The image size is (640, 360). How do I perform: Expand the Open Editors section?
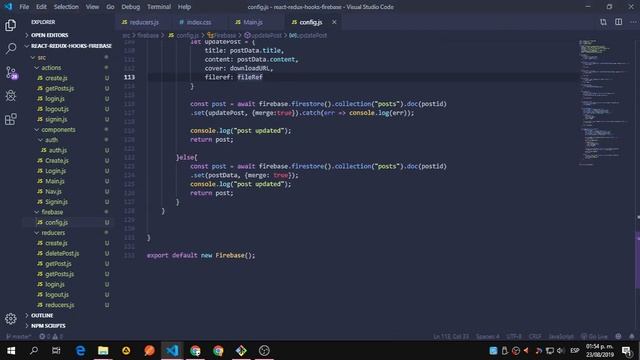[50, 35]
